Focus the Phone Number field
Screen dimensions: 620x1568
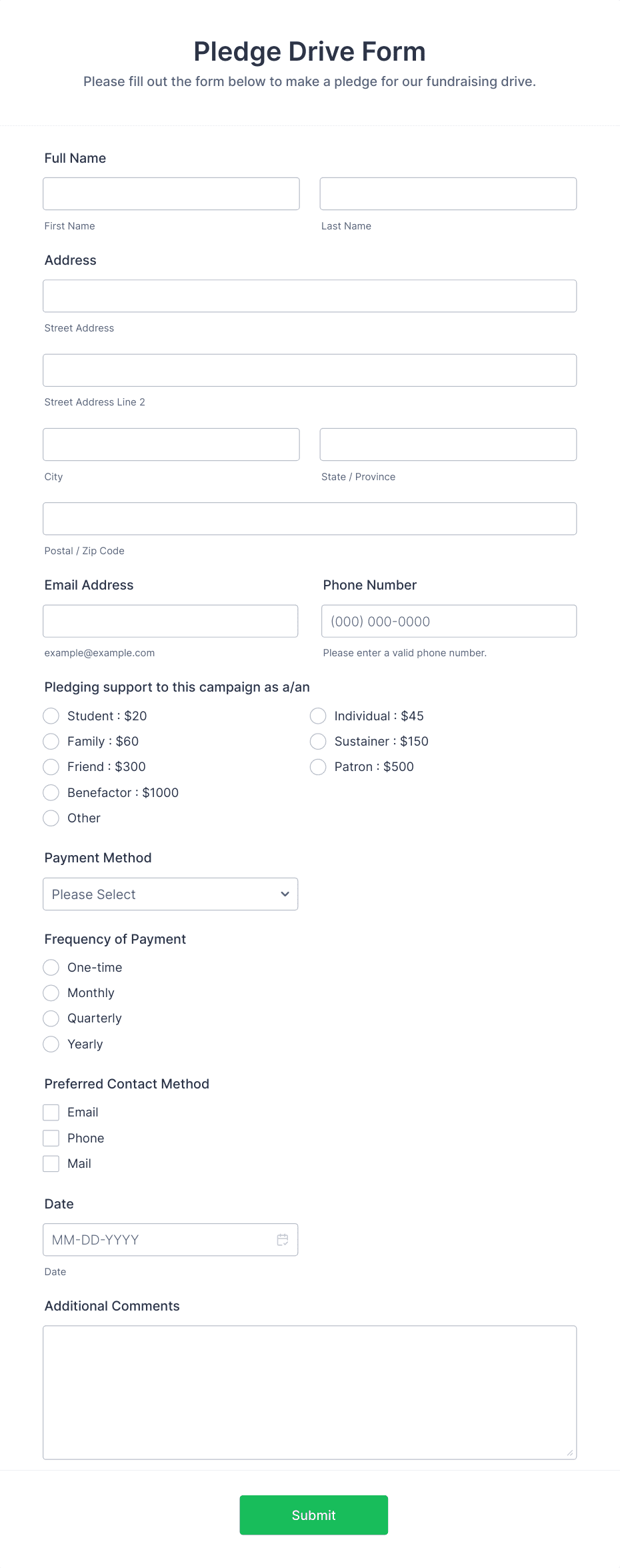coord(448,620)
